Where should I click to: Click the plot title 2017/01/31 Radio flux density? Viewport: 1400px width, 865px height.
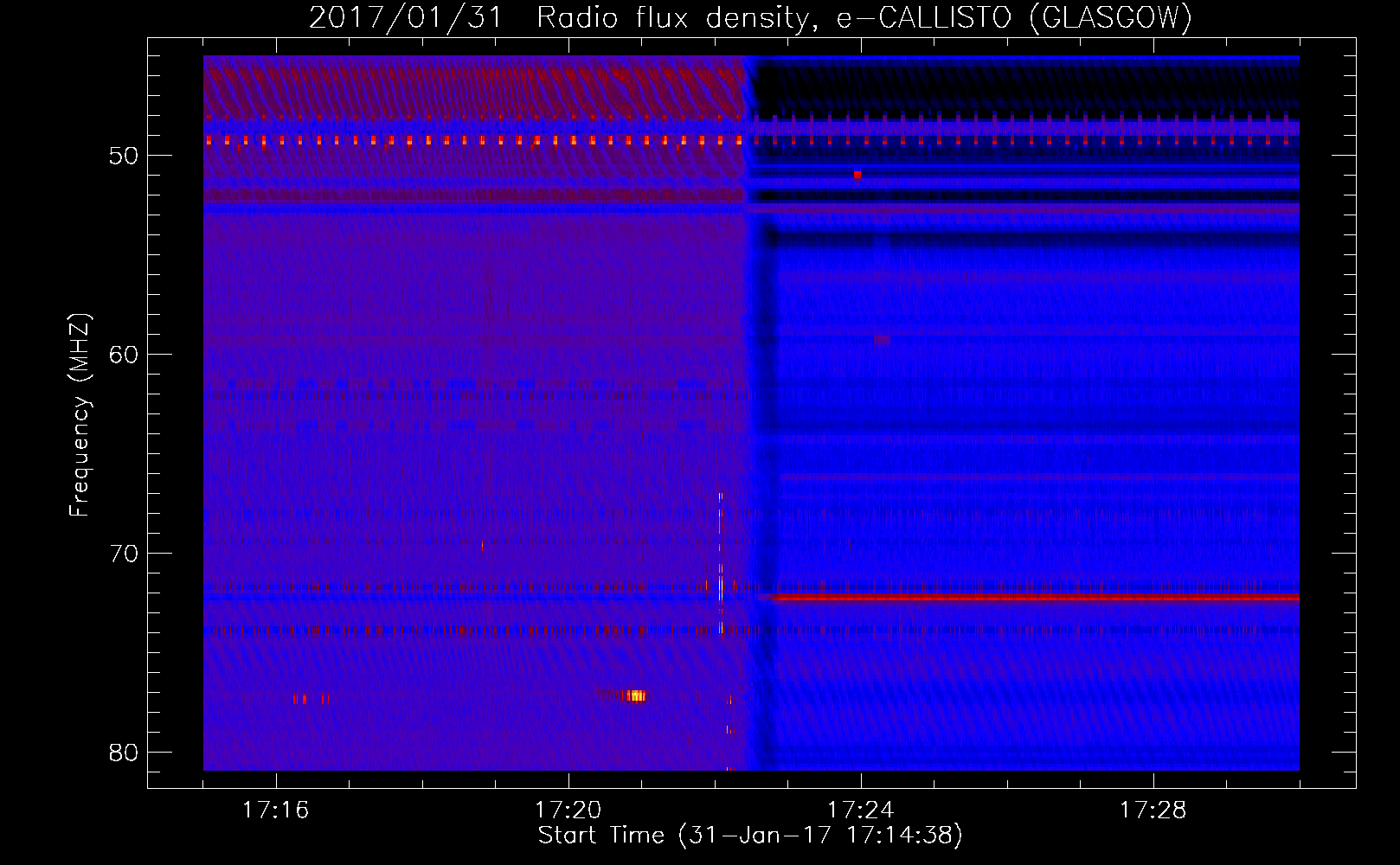click(x=750, y=17)
